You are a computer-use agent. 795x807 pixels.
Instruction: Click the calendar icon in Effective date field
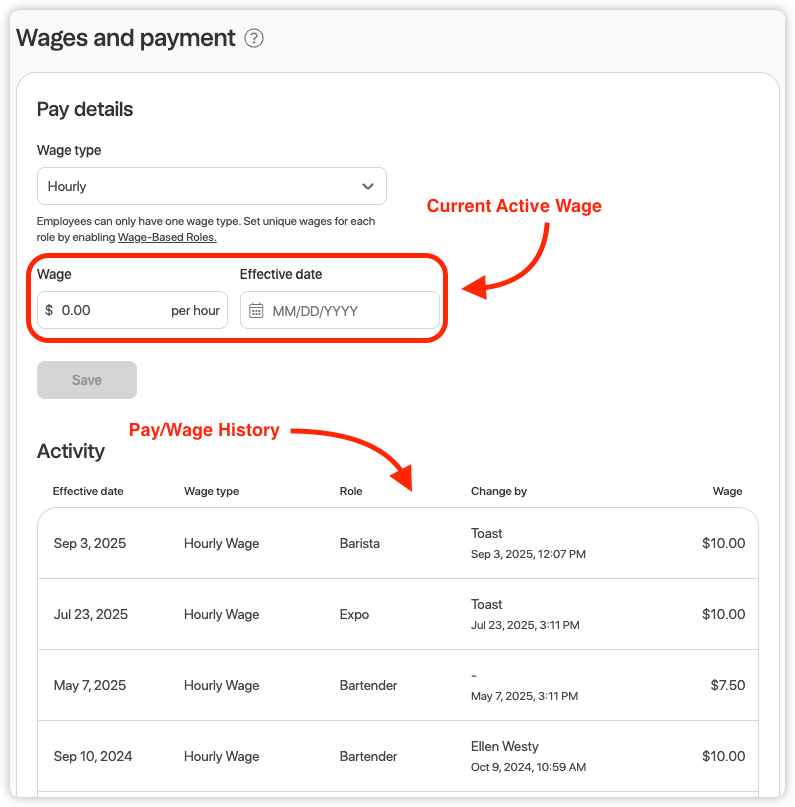(x=256, y=311)
